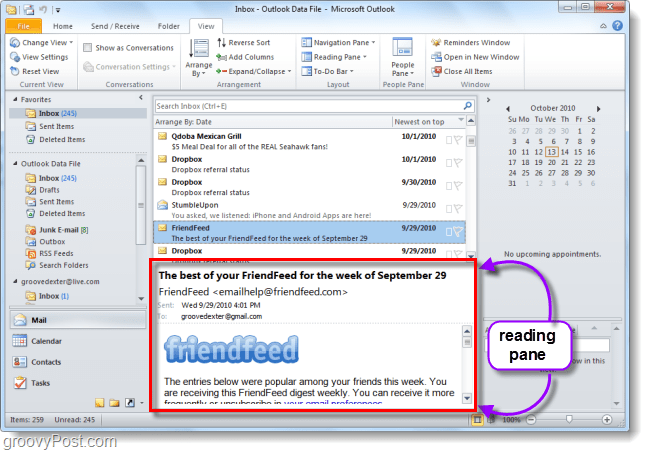The height and width of the screenshot is (452, 650).
Task: Select Normal view button in status bar
Action: (x=477, y=420)
